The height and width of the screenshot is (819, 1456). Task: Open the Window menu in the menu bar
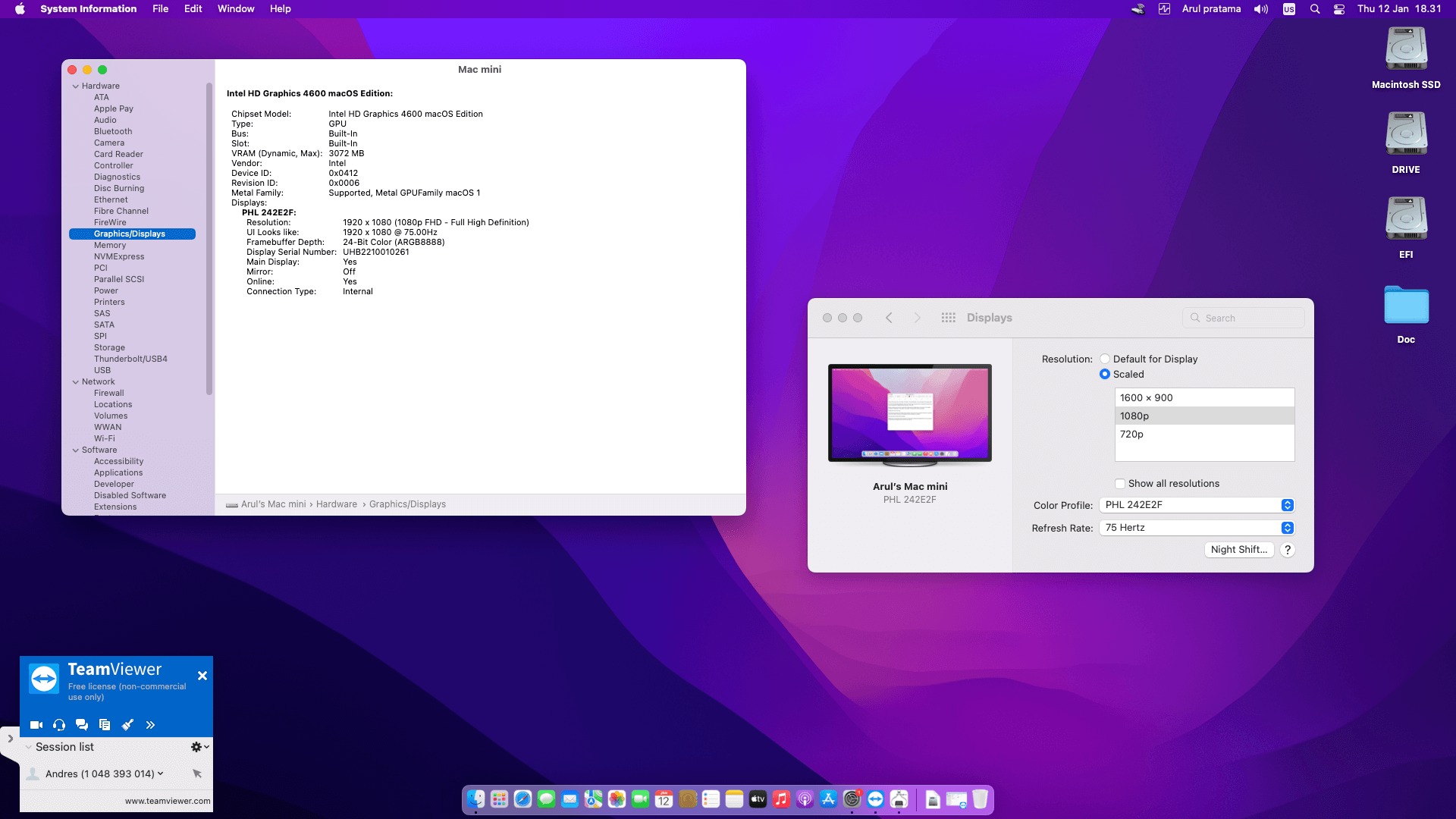pos(236,9)
